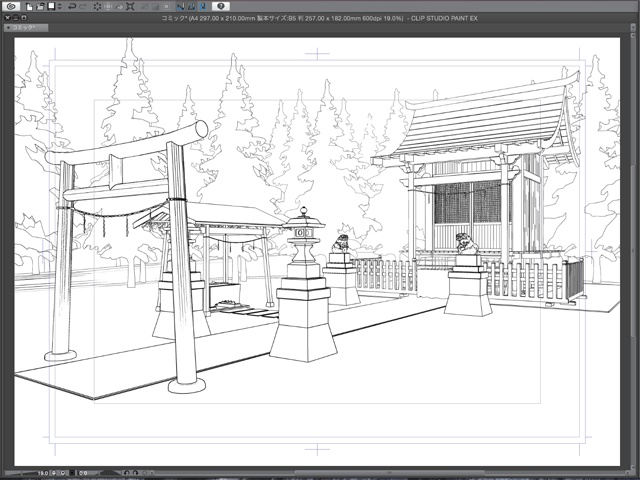Create a new document with the New icon
Viewport: 640px width, 480px height.
(29, 6)
